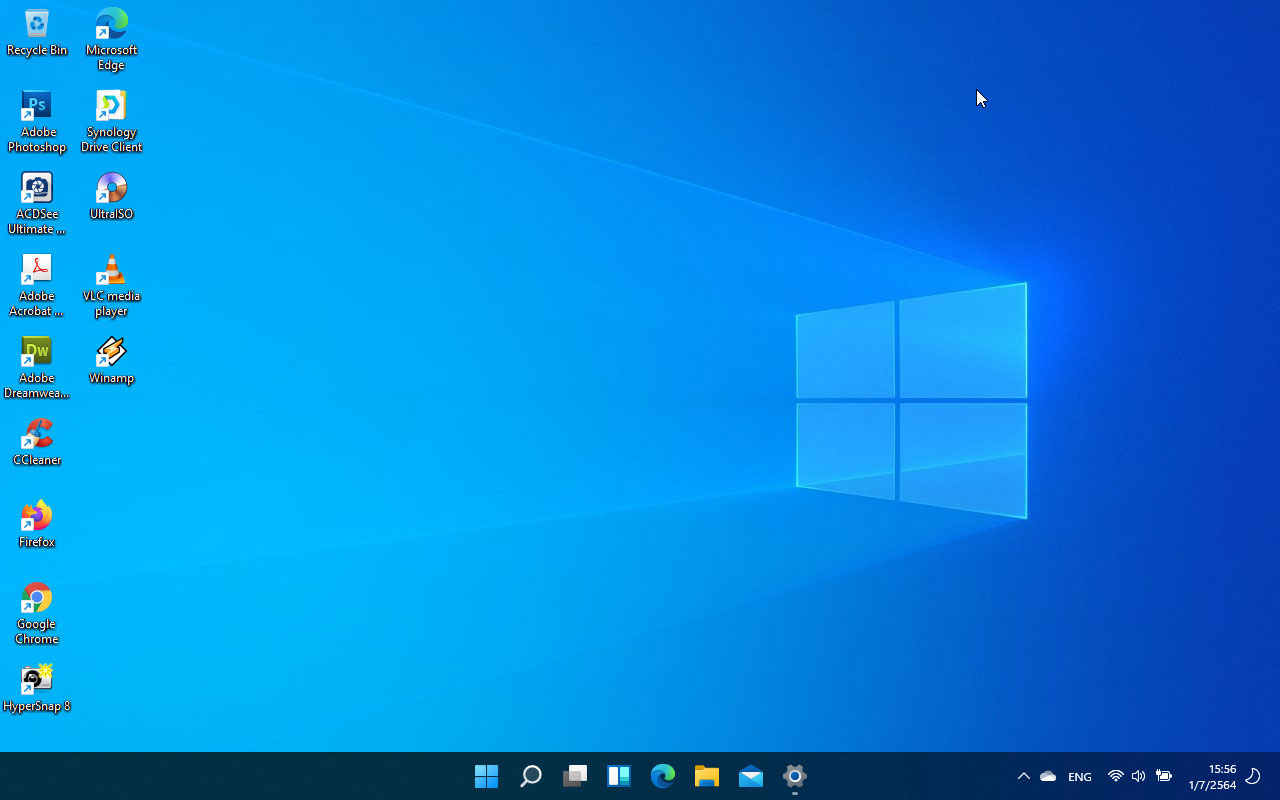
Task: Expand hidden system tray icons
Action: (x=1023, y=775)
